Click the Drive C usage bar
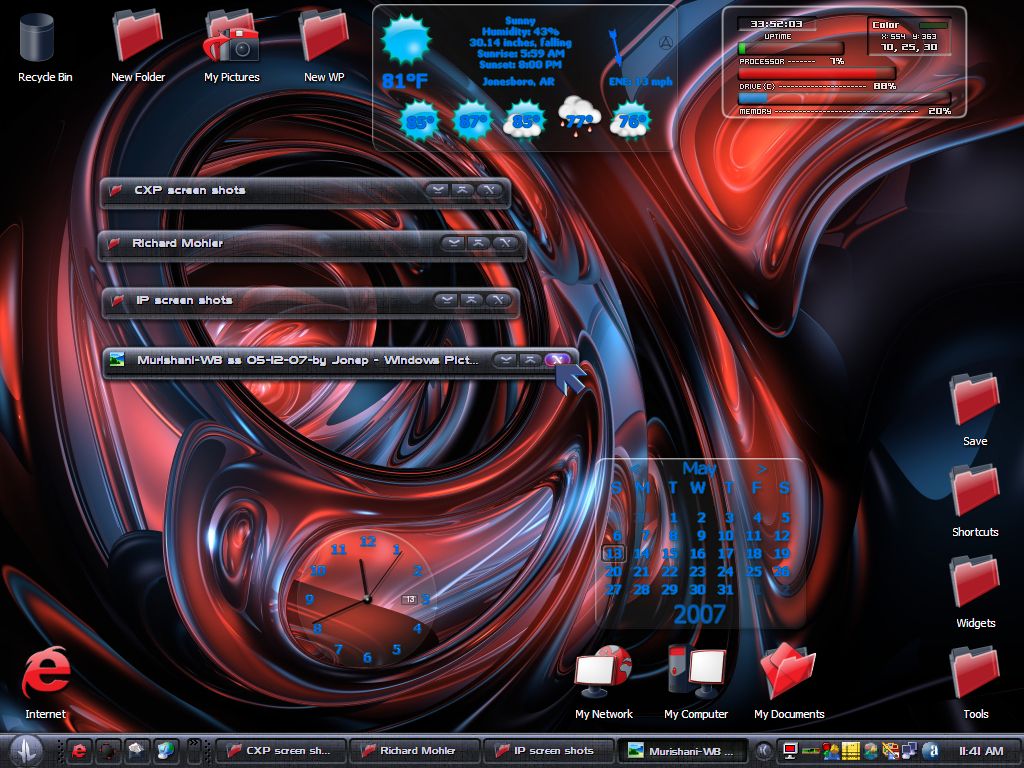1024x768 pixels. [x=816, y=73]
